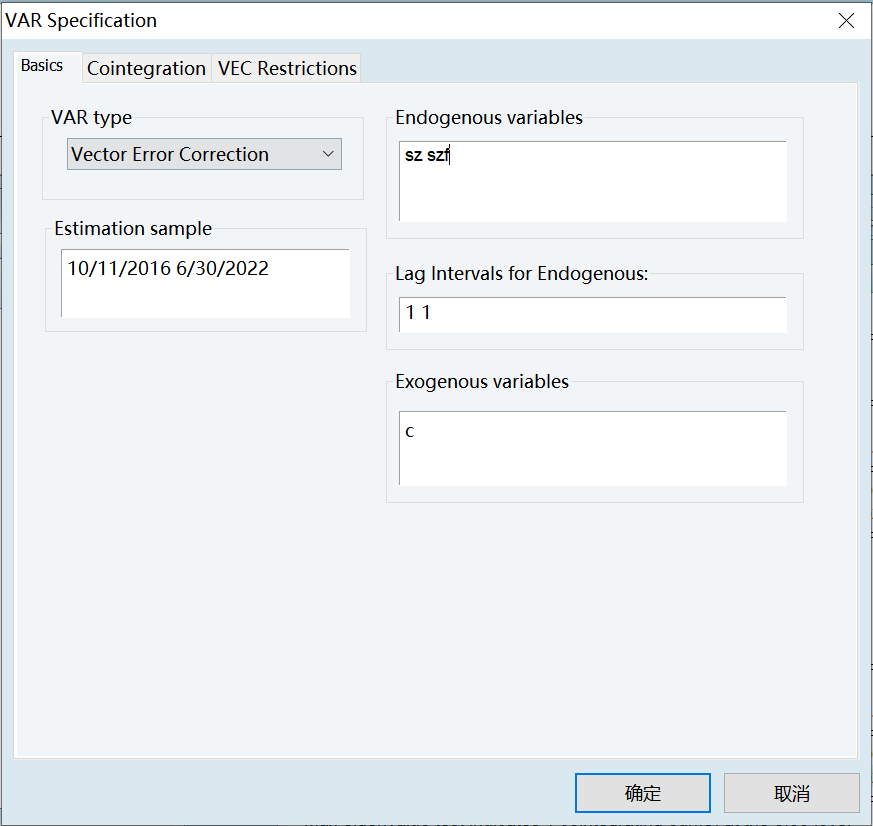
Task: Click the Estimation sample date range field
Action: coord(205,283)
